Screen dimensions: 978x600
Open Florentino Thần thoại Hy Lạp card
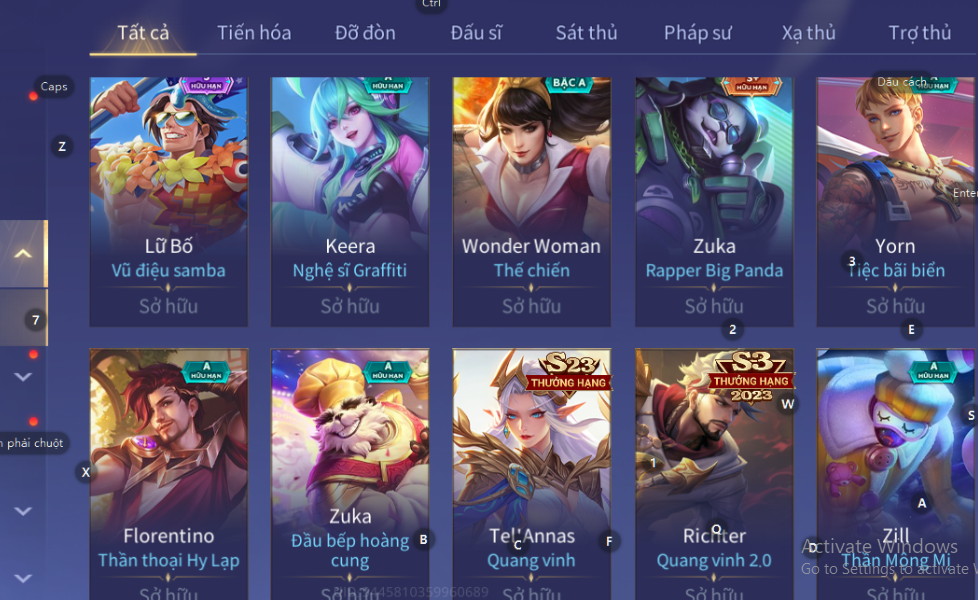[168, 474]
